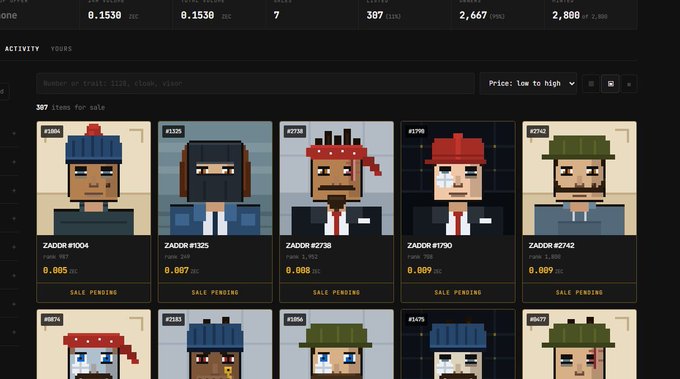
Task: Click SALE PENDING under ZADDR #1790
Action: (458, 293)
